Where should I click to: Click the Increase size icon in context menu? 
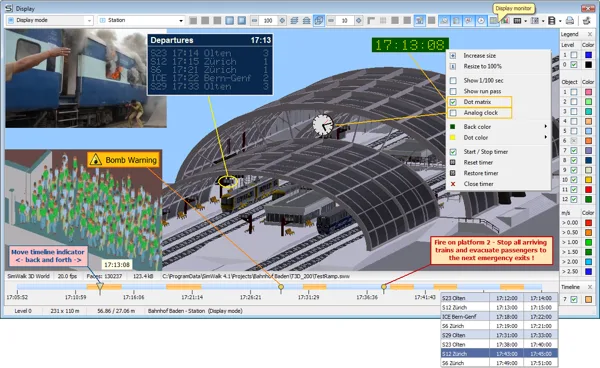[x=453, y=55]
